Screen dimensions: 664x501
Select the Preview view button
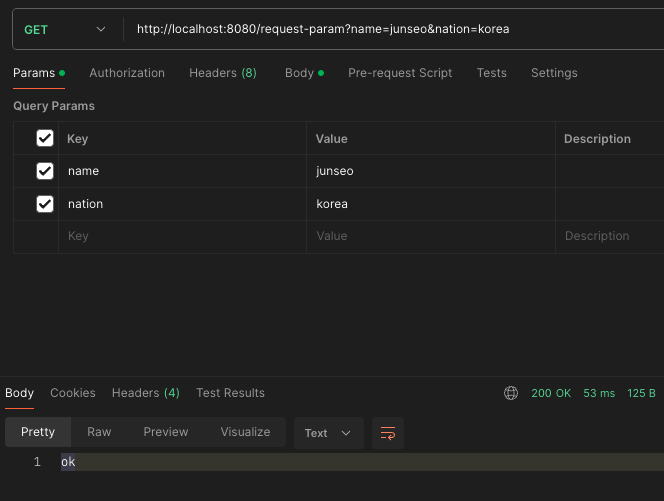click(x=166, y=432)
